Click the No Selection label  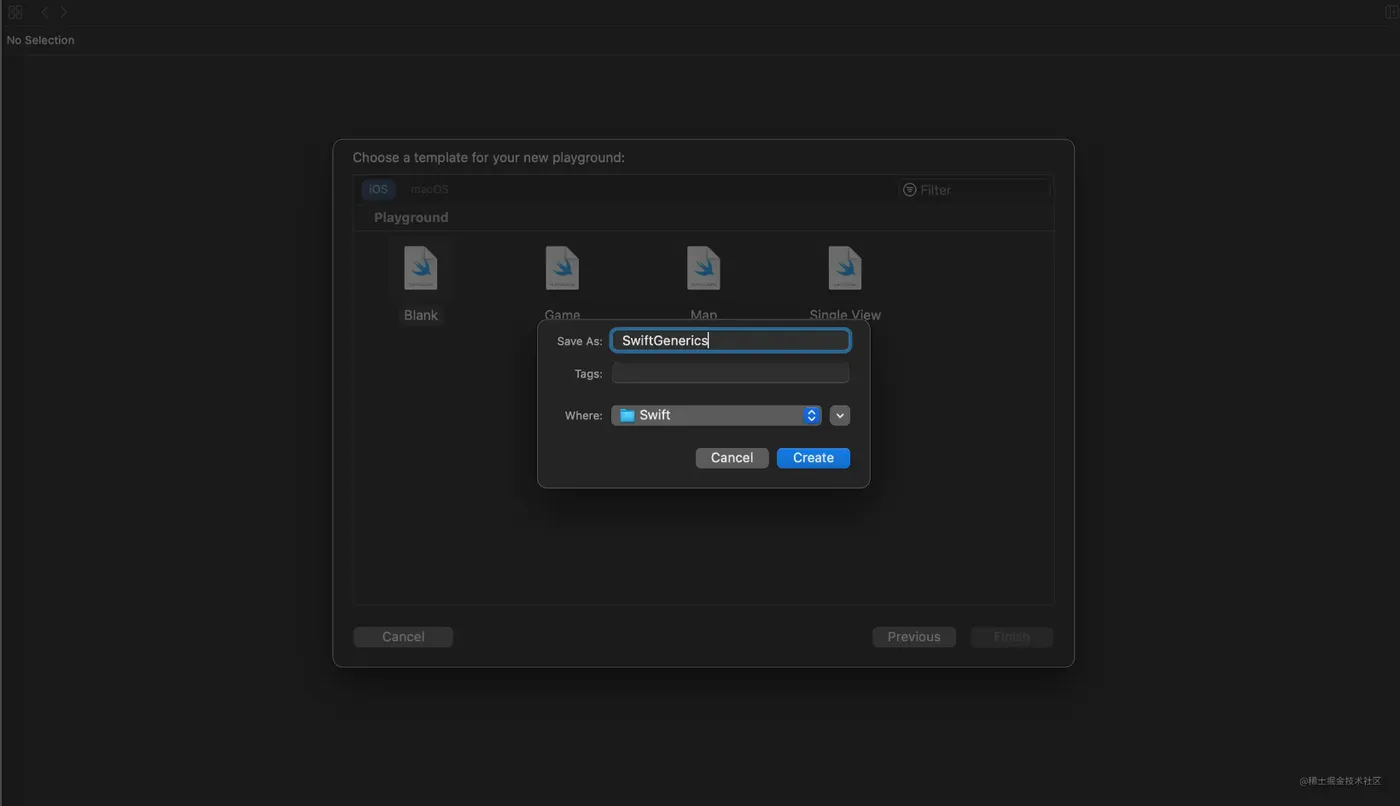coord(41,40)
